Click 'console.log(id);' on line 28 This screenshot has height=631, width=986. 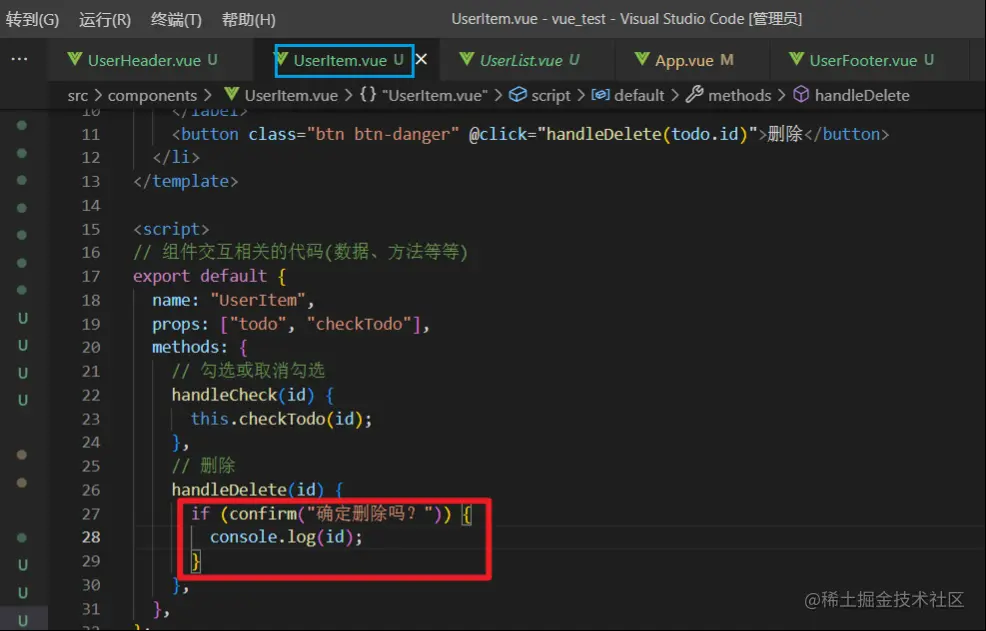tap(286, 537)
